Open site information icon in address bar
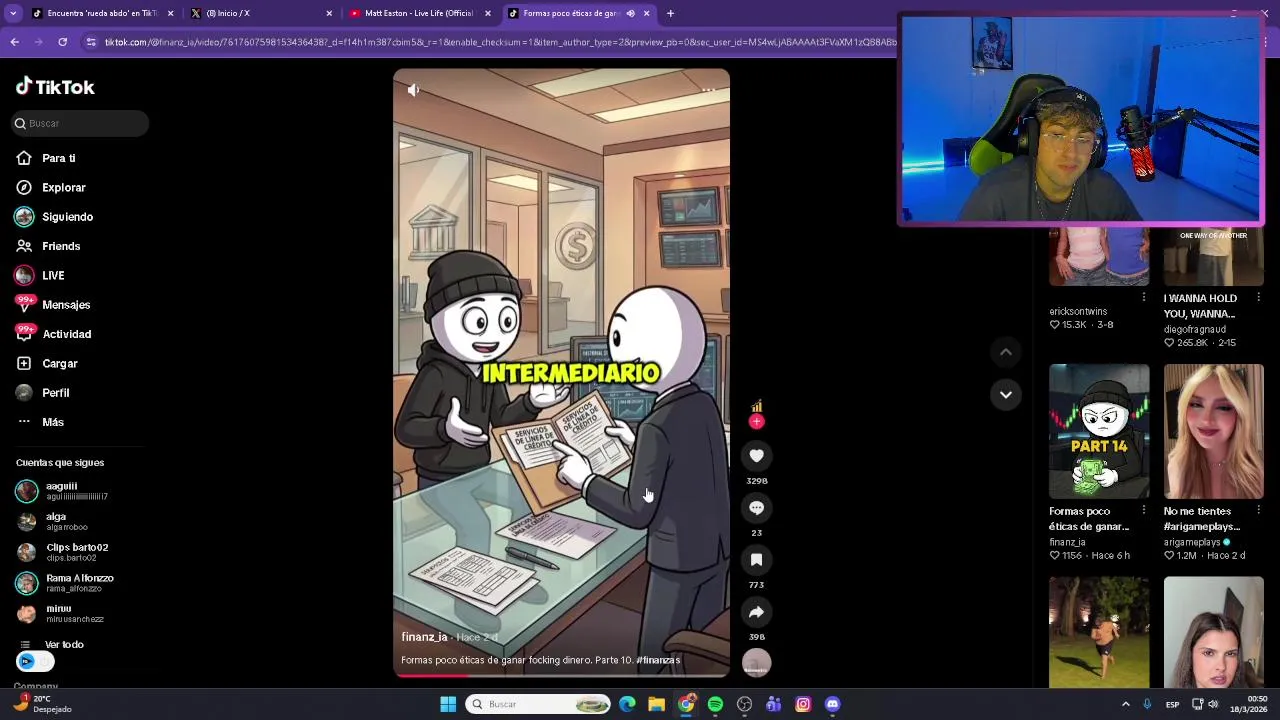Image resolution: width=1280 pixels, height=720 pixels. pos(91,42)
